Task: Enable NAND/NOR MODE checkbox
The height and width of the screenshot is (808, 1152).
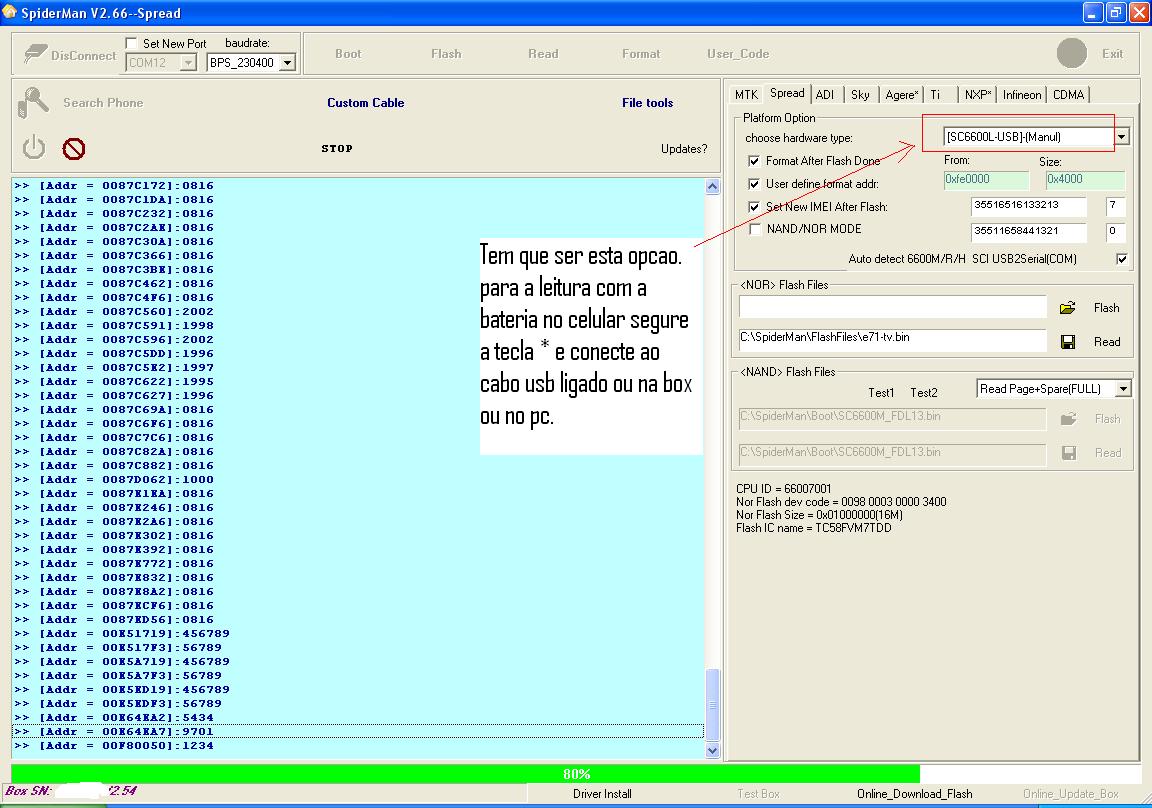Action: point(755,229)
